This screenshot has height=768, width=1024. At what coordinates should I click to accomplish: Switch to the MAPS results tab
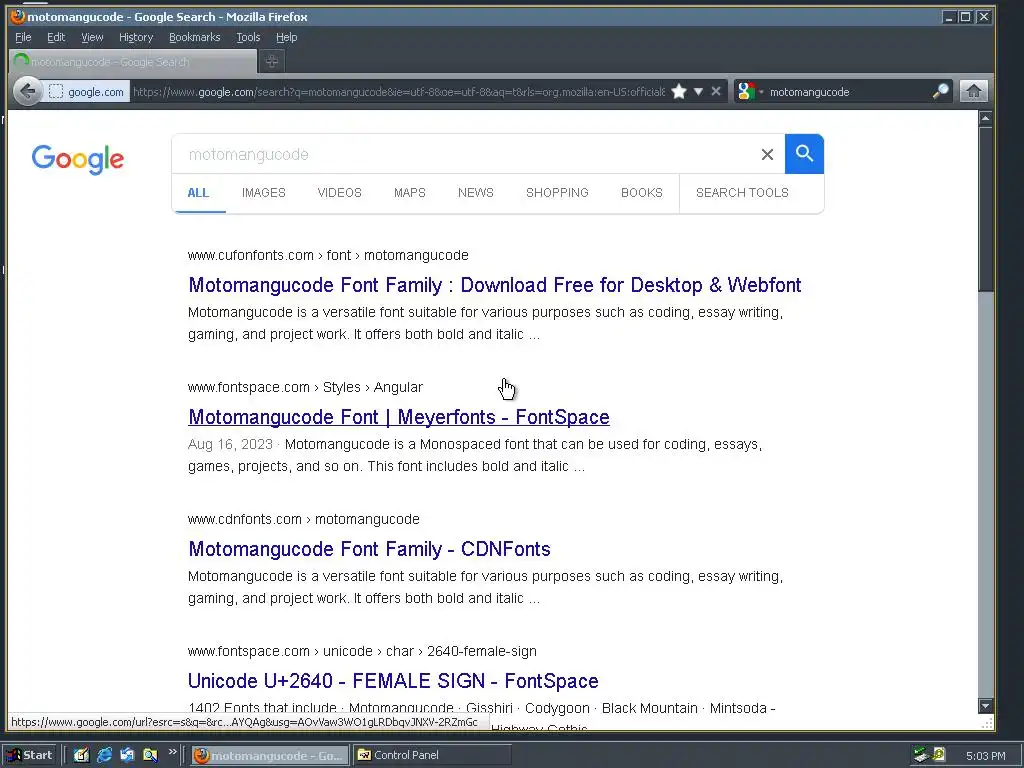coord(409,193)
